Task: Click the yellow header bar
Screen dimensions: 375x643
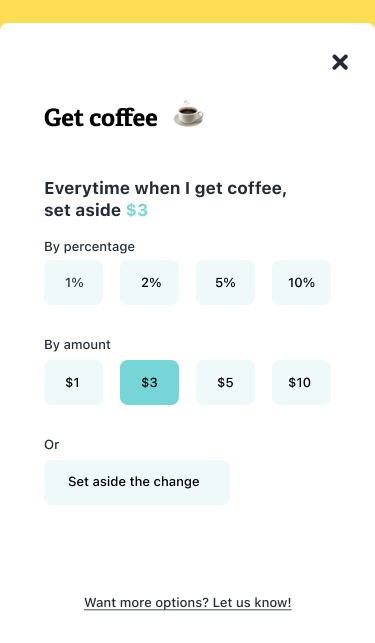Action: pos(188,11)
